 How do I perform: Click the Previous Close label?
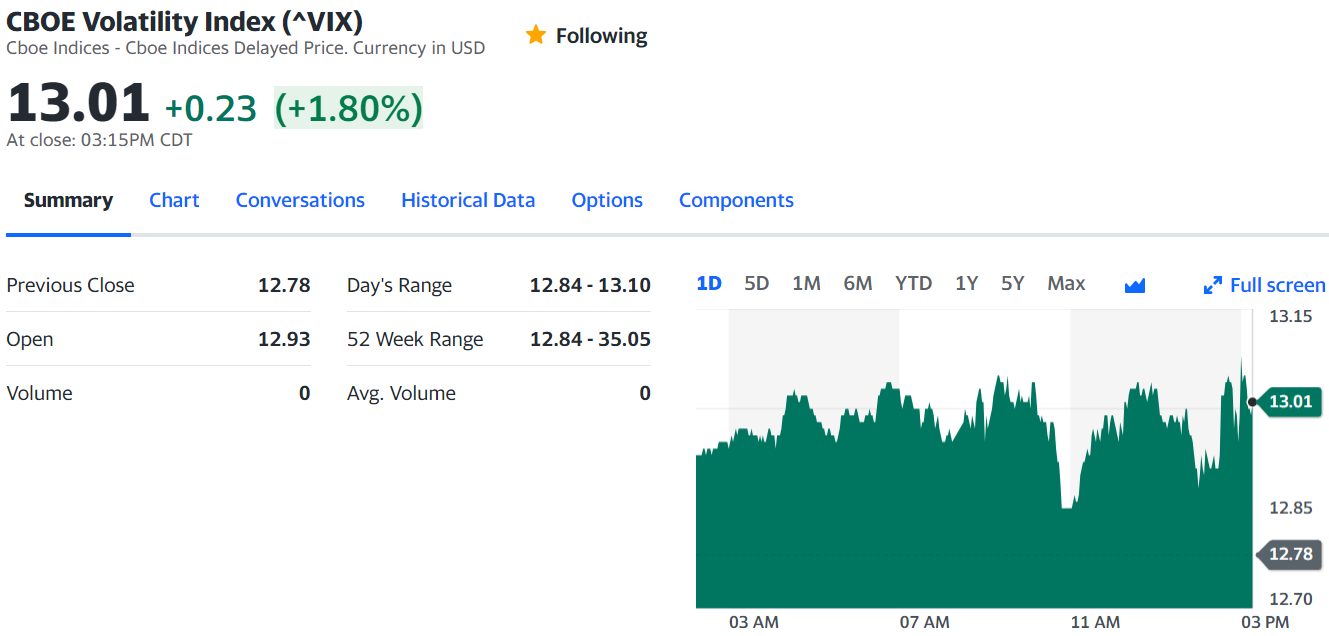click(x=70, y=285)
